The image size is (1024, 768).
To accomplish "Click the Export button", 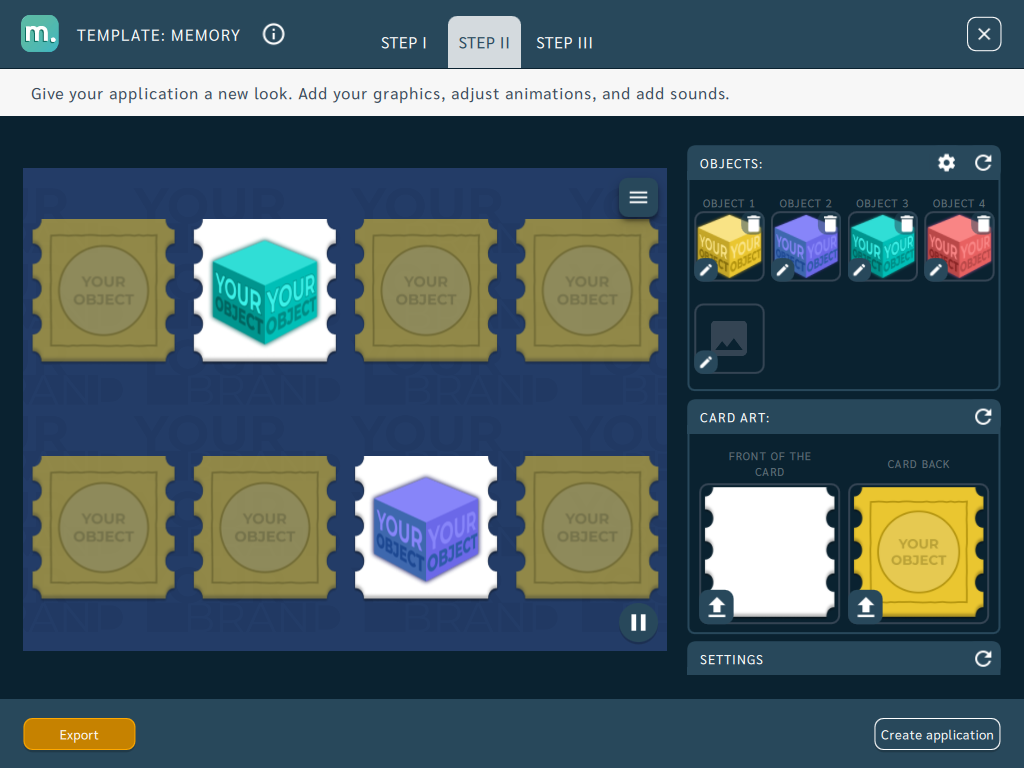I will [79, 735].
